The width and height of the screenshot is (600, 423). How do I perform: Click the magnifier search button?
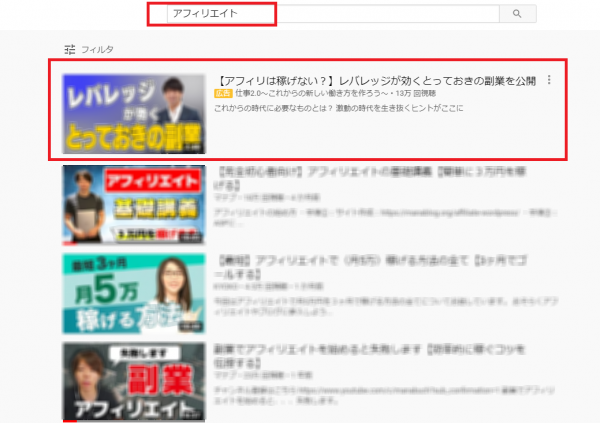[x=517, y=14]
